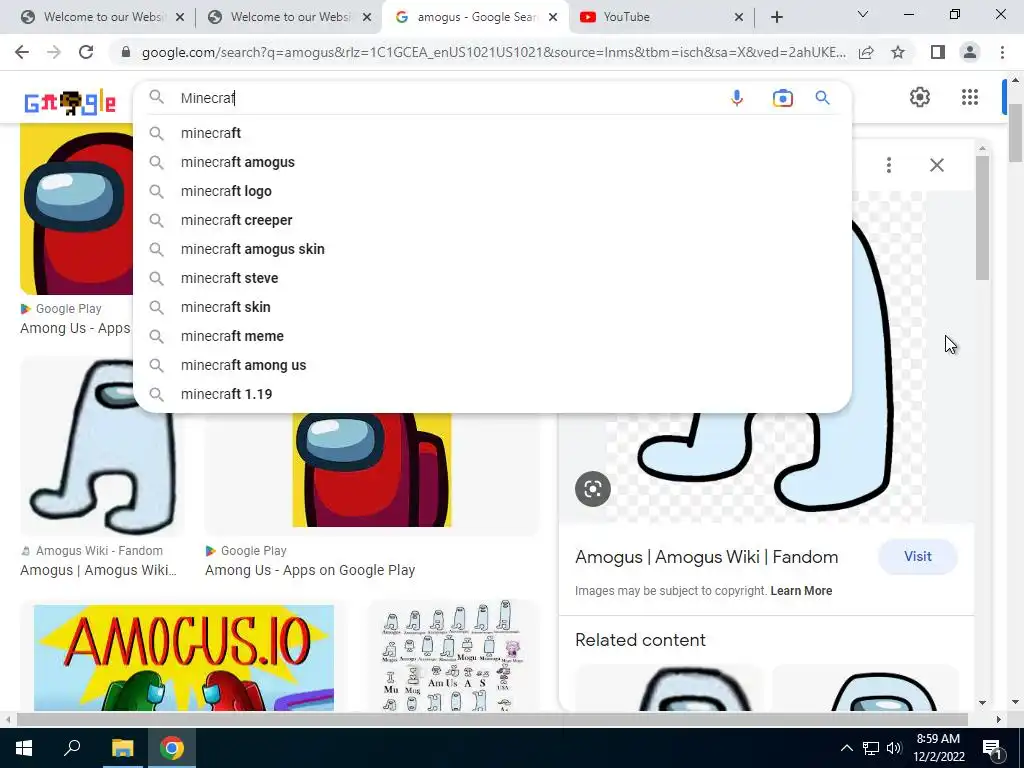Open the image preview more-options menu
Viewport: 1024px width, 768px height.
[x=889, y=165]
